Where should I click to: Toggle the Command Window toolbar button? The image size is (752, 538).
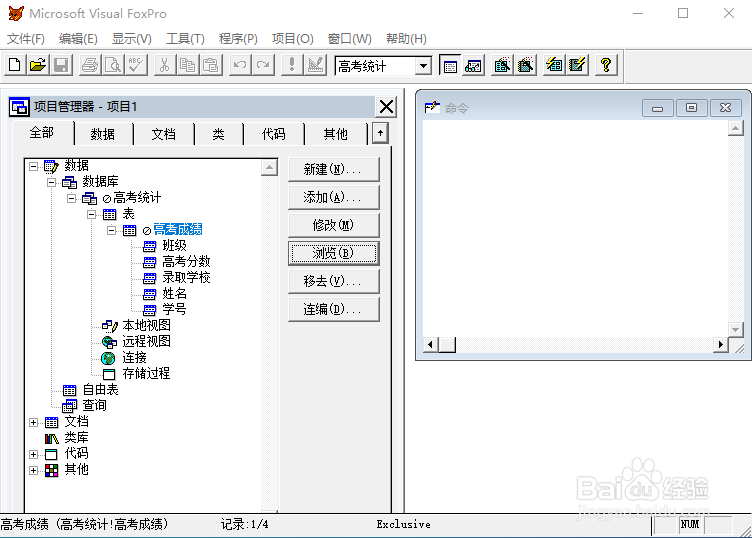coord(450,65)
